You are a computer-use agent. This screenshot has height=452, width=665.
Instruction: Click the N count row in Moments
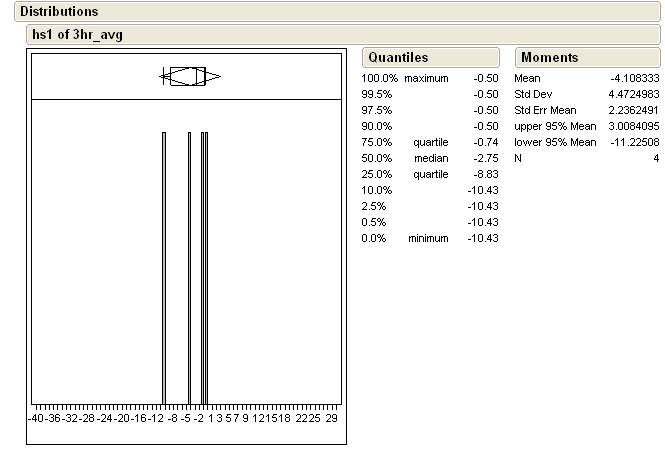[587, 158]
